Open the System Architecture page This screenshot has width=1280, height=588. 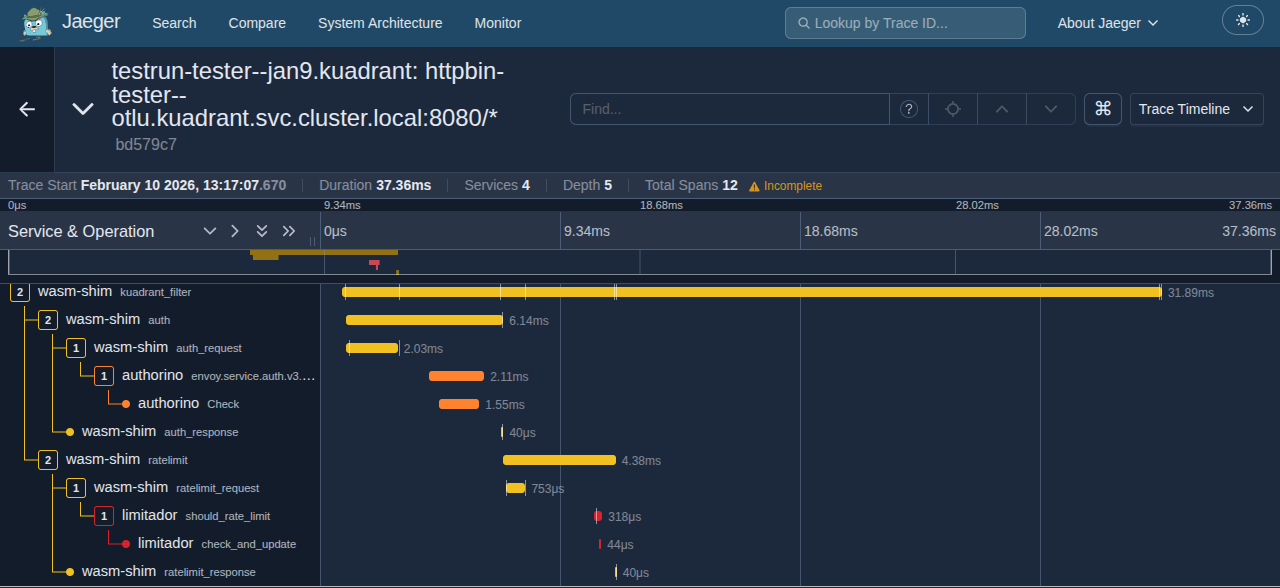pyautogui.click(x=380, y=23)
